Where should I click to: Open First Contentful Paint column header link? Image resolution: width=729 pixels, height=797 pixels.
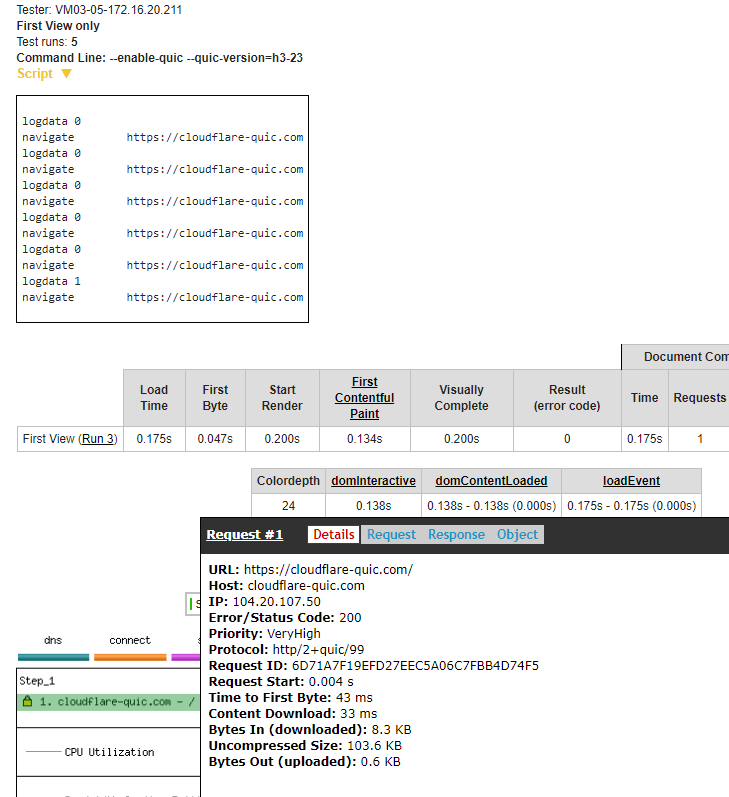tap(364, 397)
